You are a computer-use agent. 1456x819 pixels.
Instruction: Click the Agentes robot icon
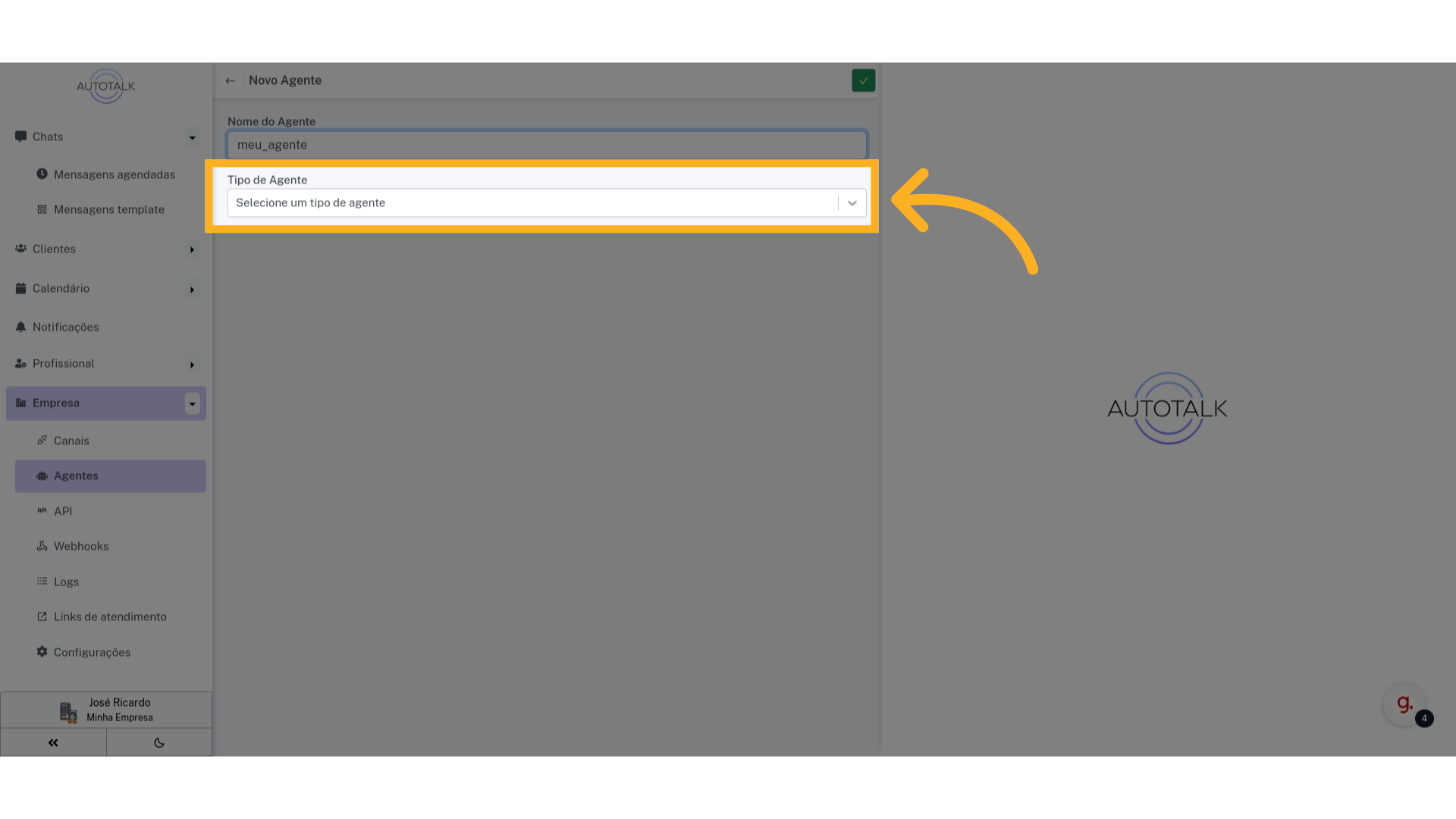tap(42, 475)
